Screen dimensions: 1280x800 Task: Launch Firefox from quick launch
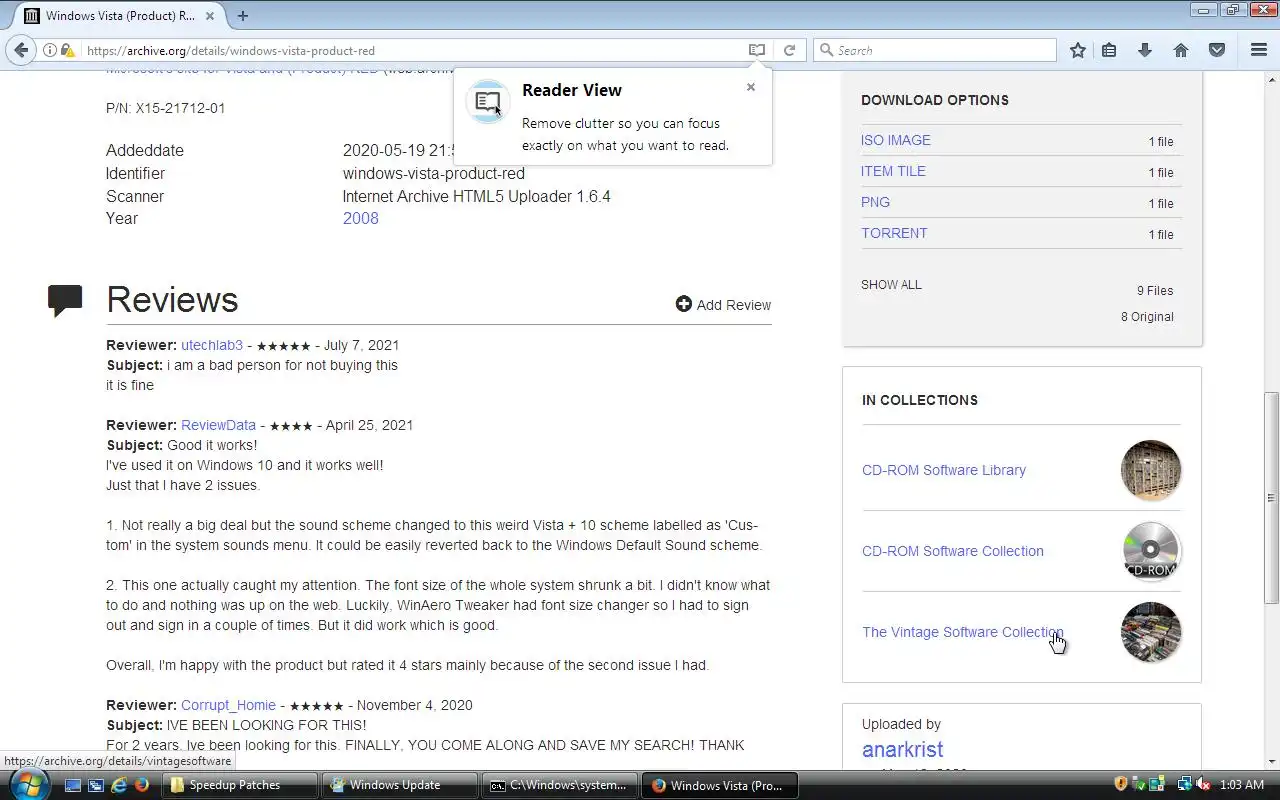click(142, 785)
